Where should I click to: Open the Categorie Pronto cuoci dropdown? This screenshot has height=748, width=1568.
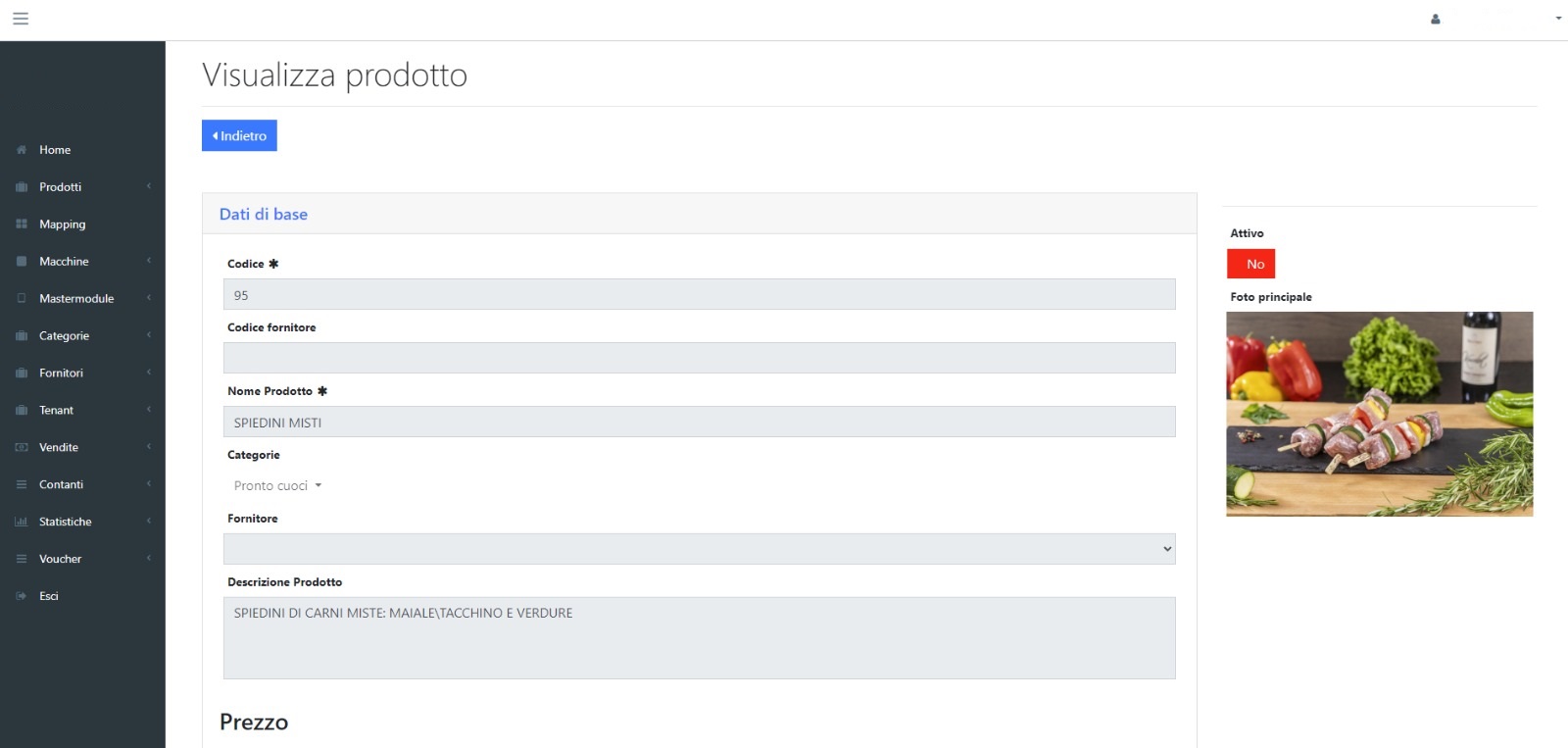[278, 486]
